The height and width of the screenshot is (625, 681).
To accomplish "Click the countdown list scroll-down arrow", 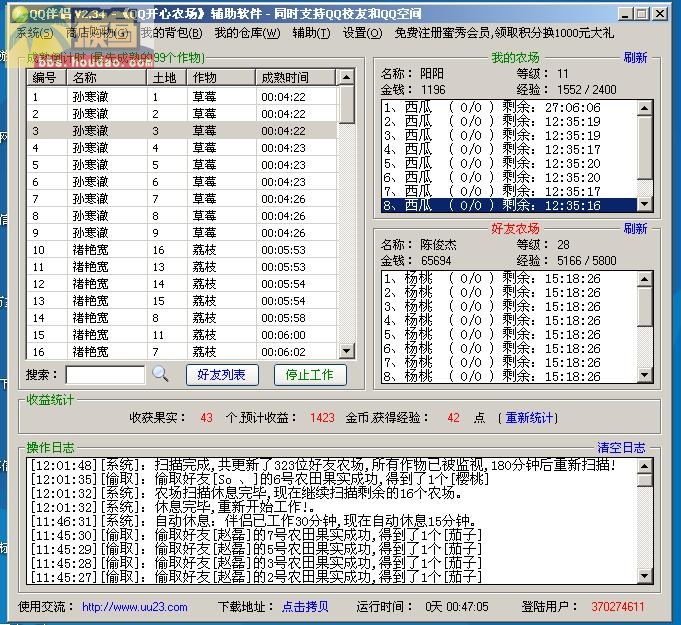I will pyautogui.click(x=346, y=351).
